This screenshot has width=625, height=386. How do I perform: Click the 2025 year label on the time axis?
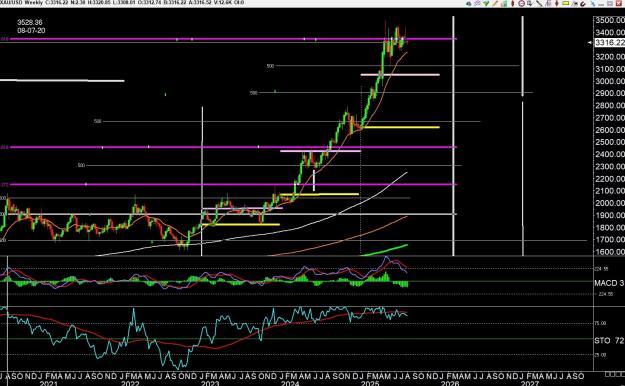tap(370, 383)
